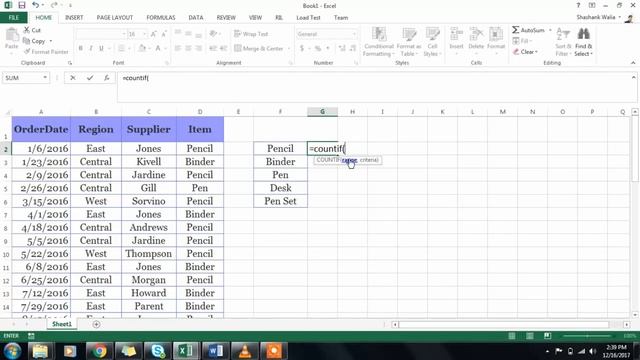Screen dimensions: 640x360
Task: Click the Copy button
Action: [x=34, y=41]
